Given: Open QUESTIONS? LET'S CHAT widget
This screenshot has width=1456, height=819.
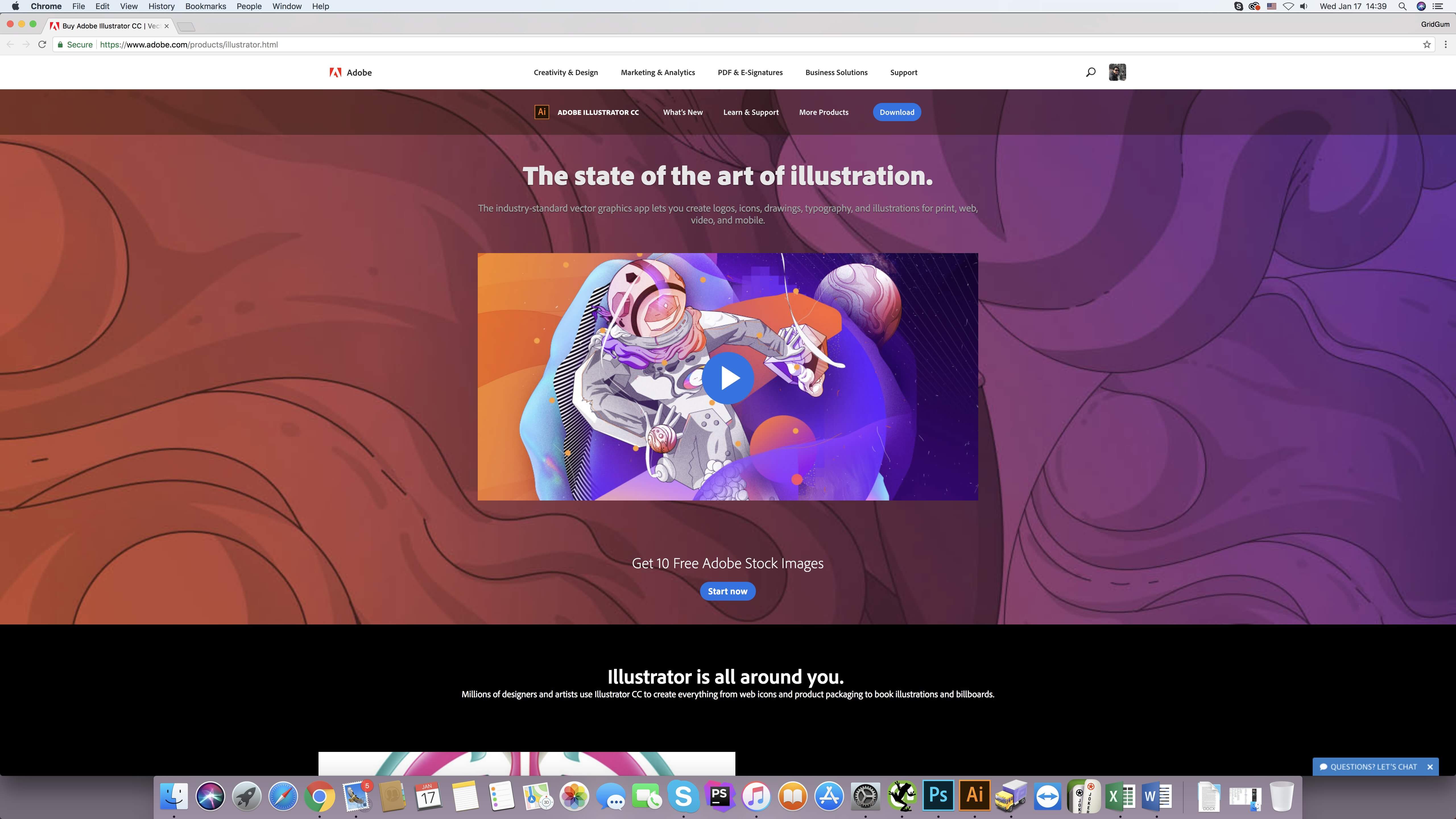Looking at the screenshot, I should point(1368,767).
